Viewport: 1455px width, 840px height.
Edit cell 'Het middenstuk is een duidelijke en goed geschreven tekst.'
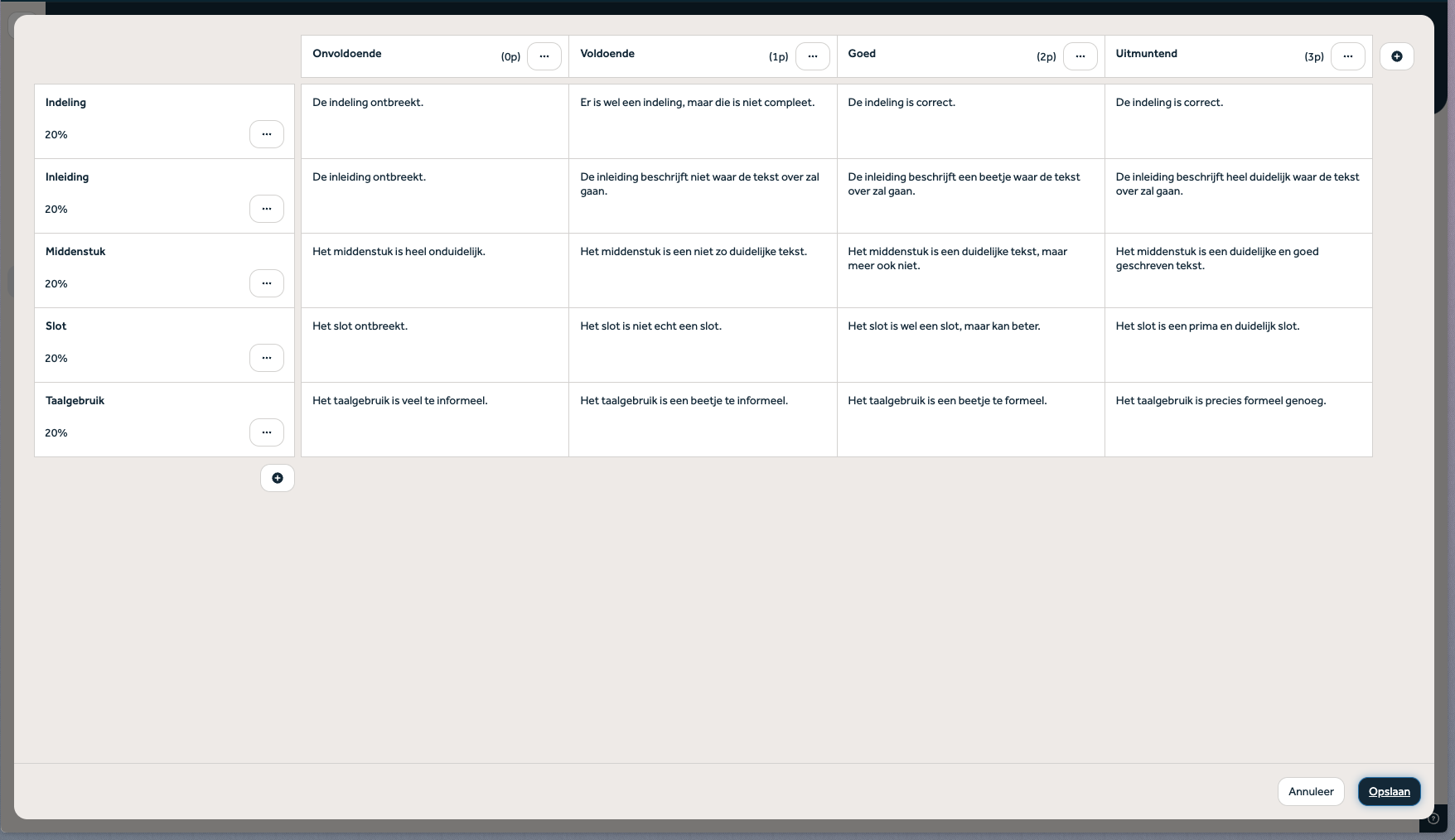click(x=1239, y=271)
